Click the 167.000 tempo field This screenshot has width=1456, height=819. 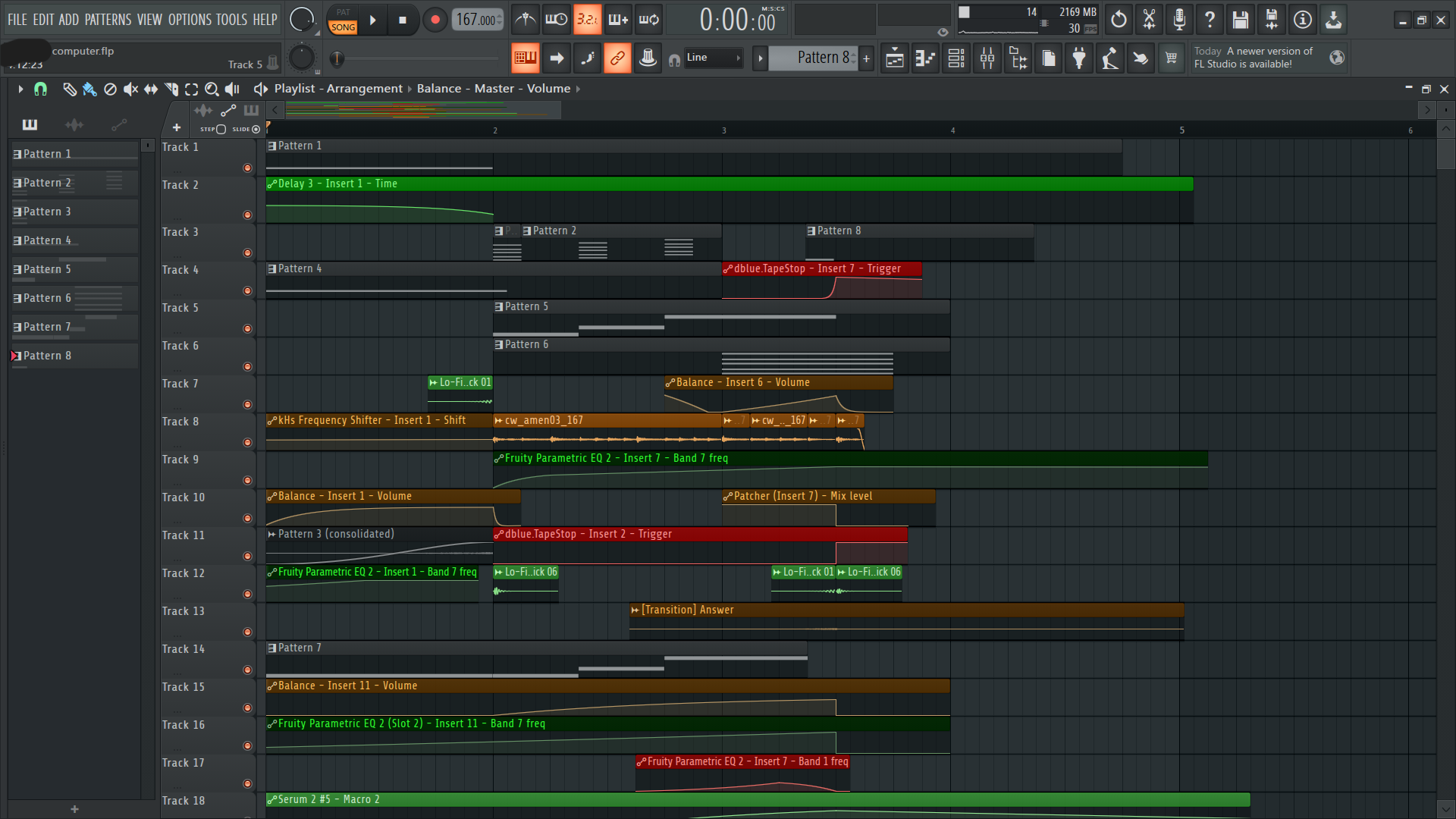click(x=476, y=20)
